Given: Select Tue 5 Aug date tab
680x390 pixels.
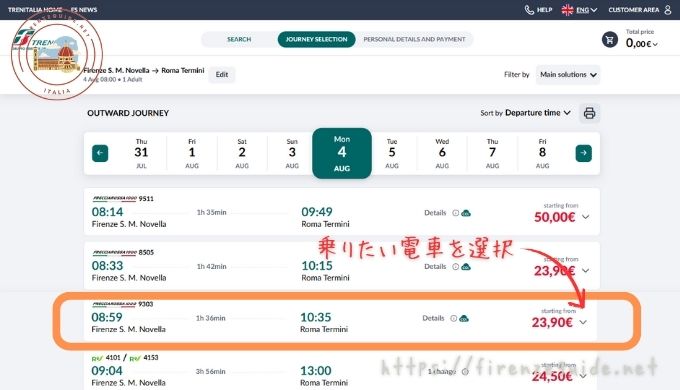Looking at the screenshot, I should [x=392, y=153].
